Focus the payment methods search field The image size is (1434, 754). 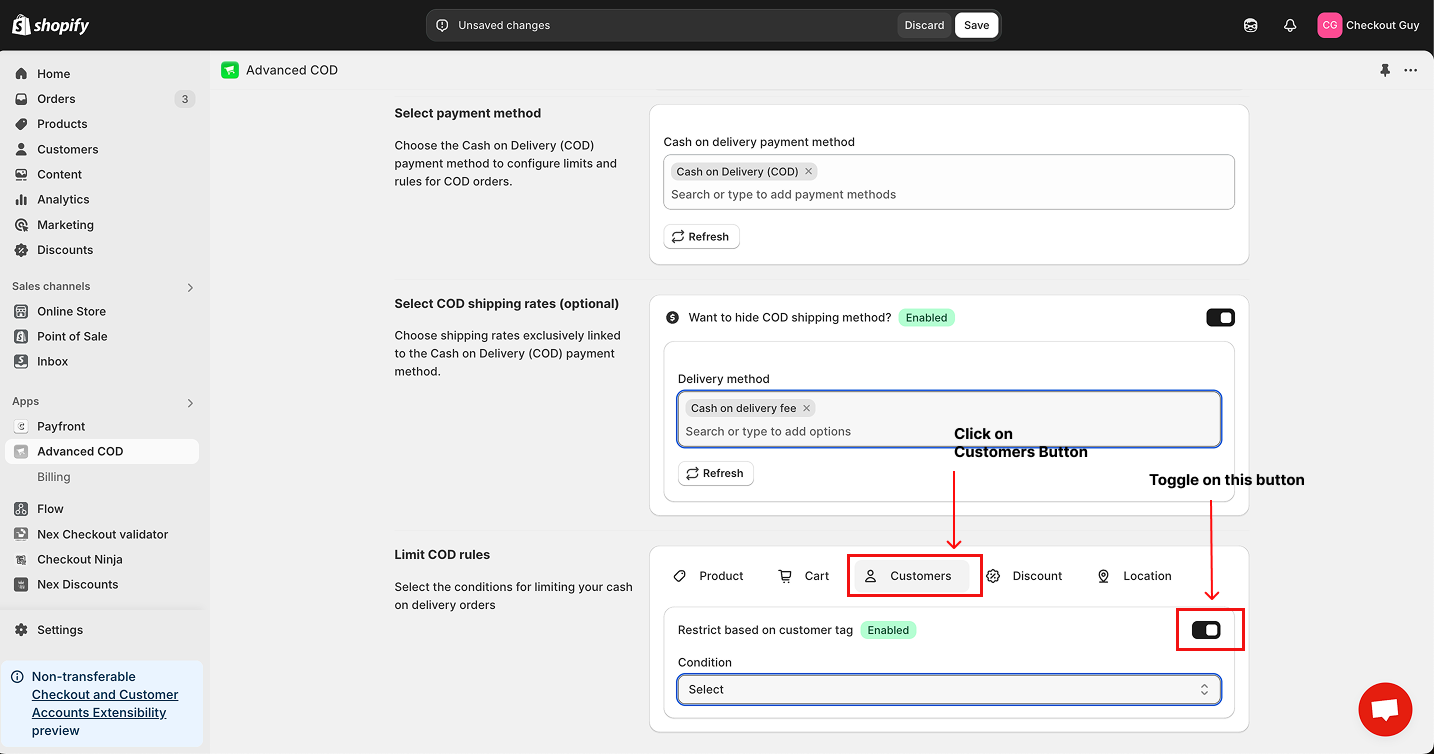click(x=948, y=194)
